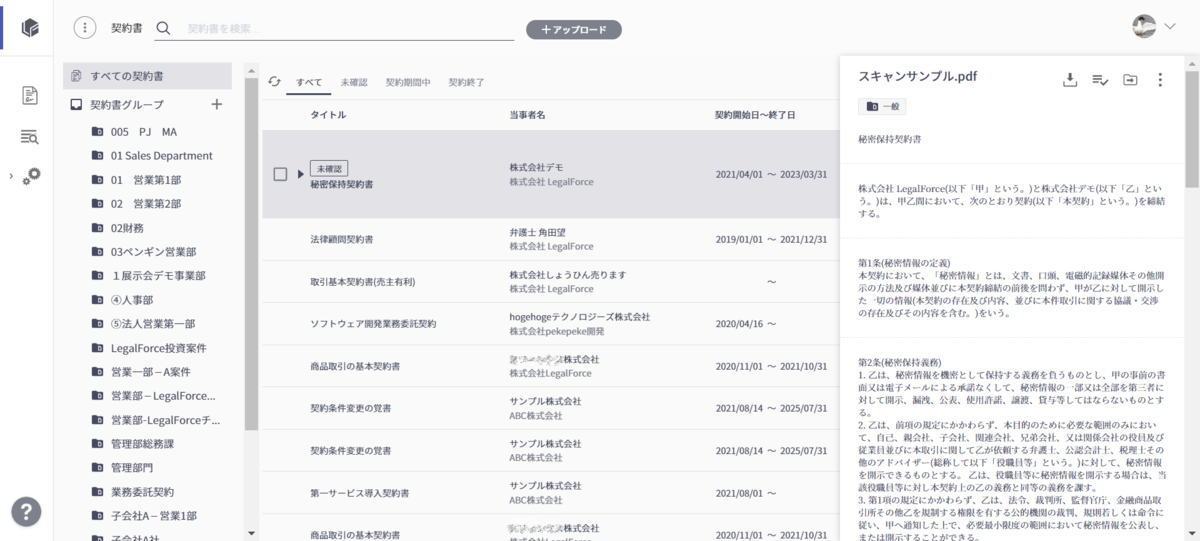Image resolution: width=1200 pixels, height=541 pixels.
Task: Select すべての契約書 in the sidebar
Action: tap(148, 76)
